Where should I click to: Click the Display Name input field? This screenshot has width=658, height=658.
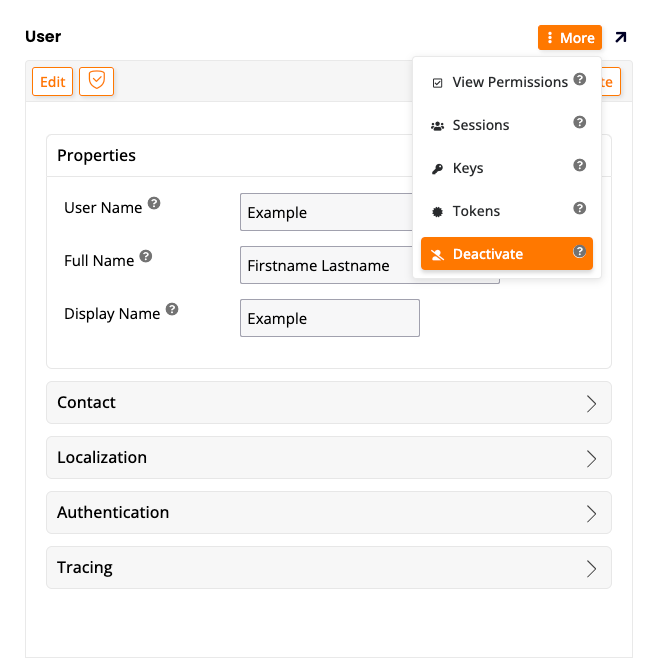[330, 319]
